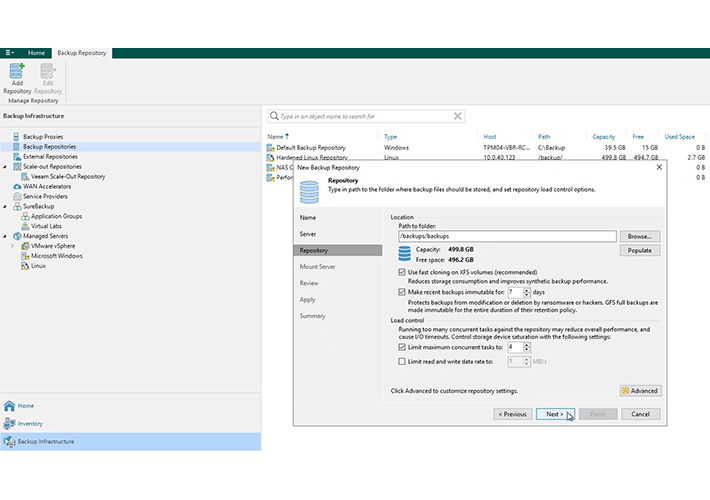Toggle Use fast cloning on XFS checkbox

pos(402,272)
